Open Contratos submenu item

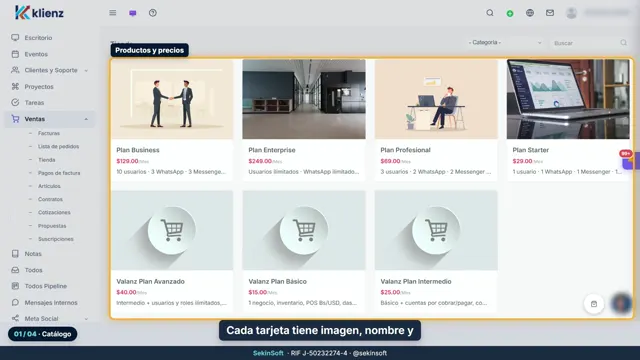click(50, 199)
